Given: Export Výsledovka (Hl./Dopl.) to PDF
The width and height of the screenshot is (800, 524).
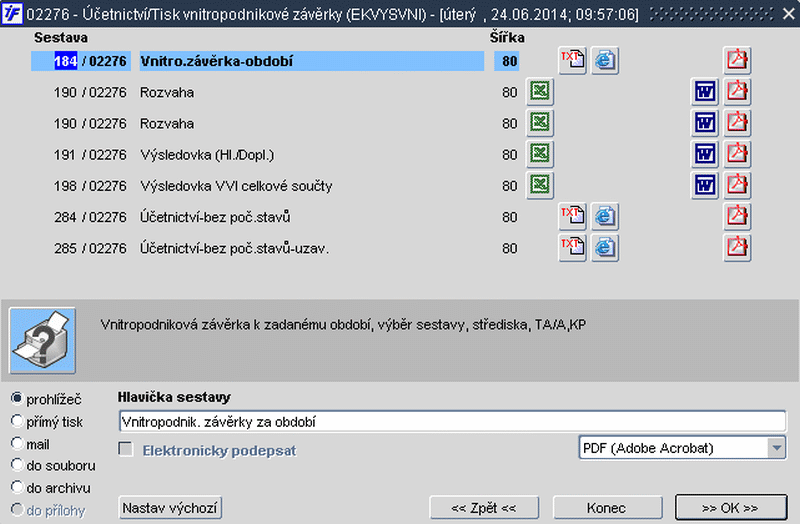Looking at the screenshot, I should [x=737, y=154].
